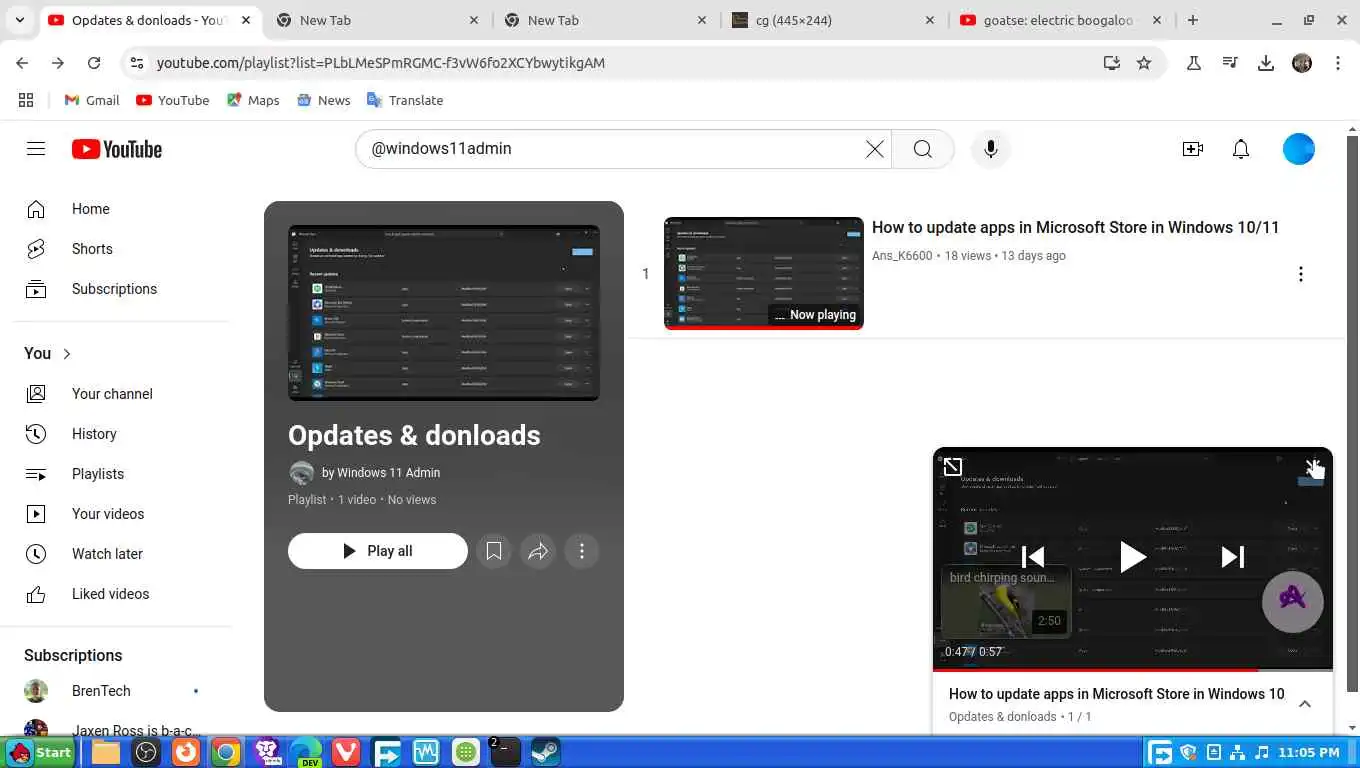Click the address bar URL
The height and width of the screenshot is (768, 1360).
pos(381,63)
